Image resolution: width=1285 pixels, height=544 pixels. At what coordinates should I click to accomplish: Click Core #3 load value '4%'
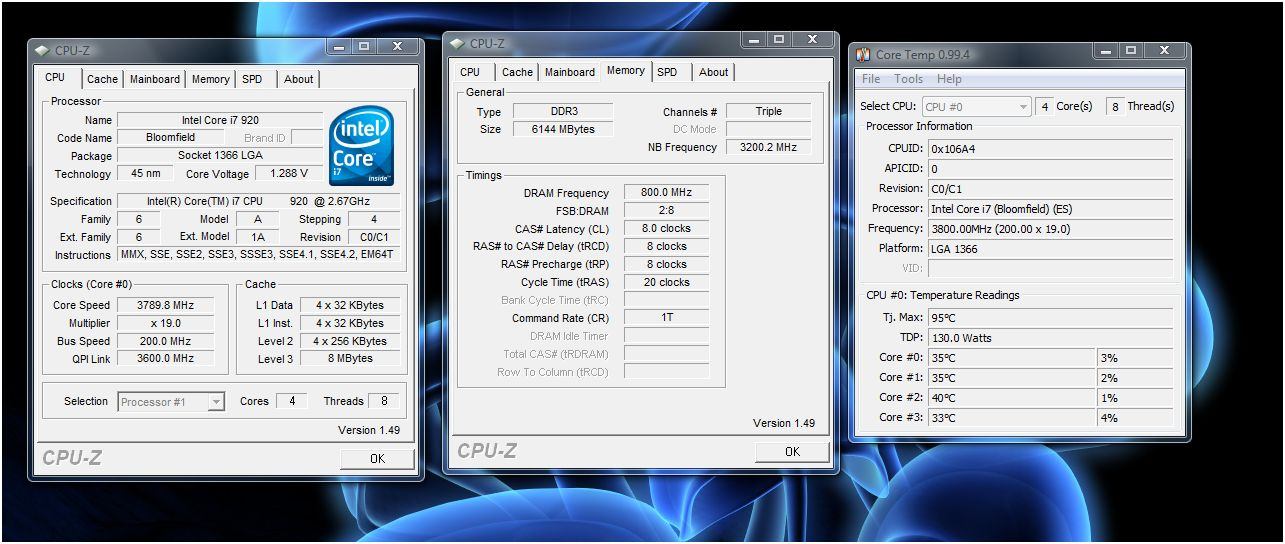click(x=1135, y=418)
